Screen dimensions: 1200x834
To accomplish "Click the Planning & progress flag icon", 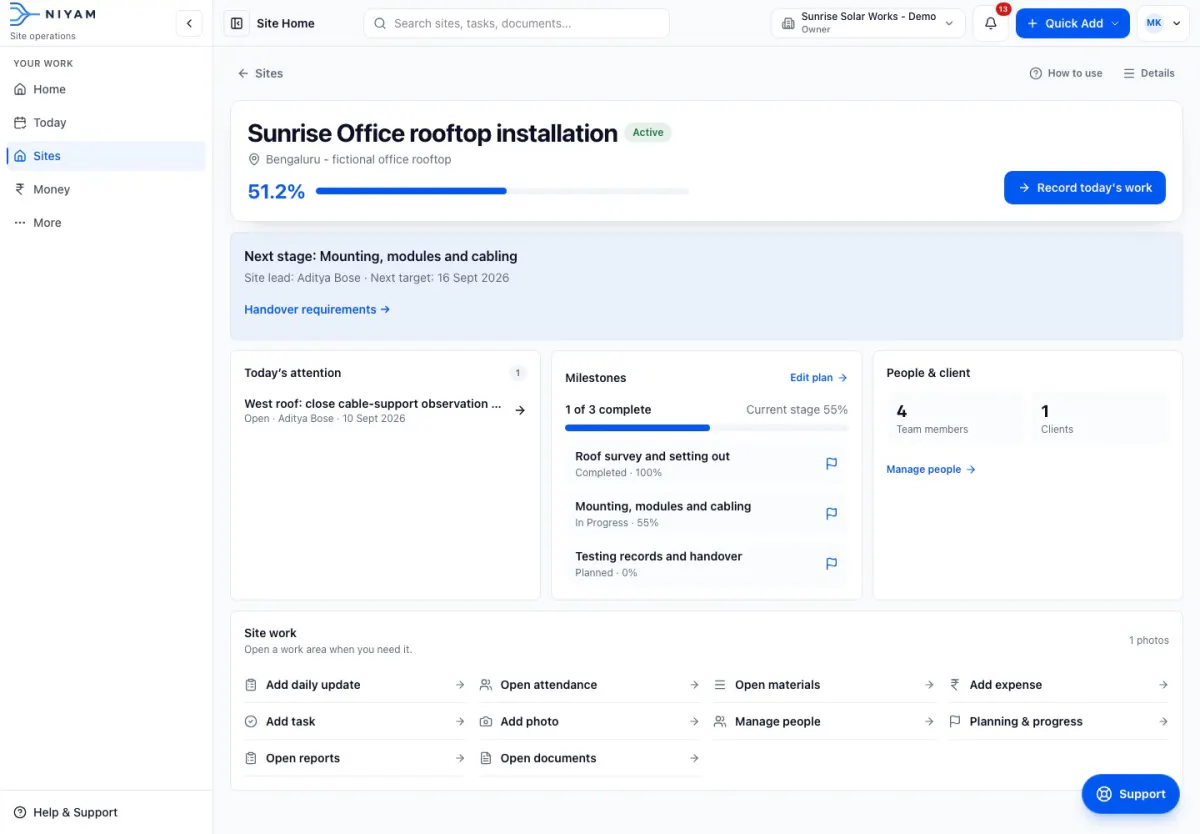I will click(955, 722).
